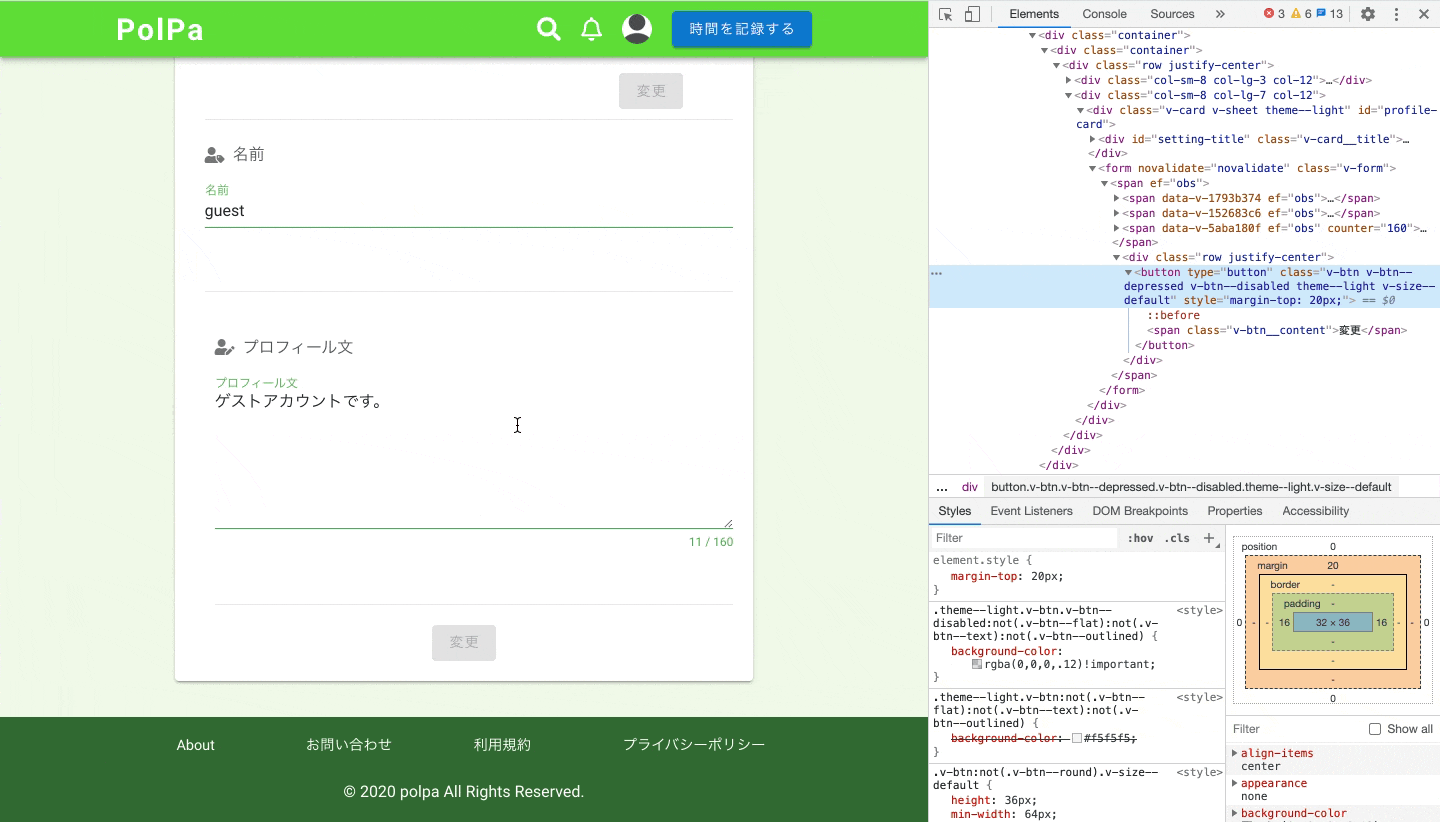Click breadcrumb button.v-btn.v-btn--depressed
1440x822 pixels.
pos(1191,487)
